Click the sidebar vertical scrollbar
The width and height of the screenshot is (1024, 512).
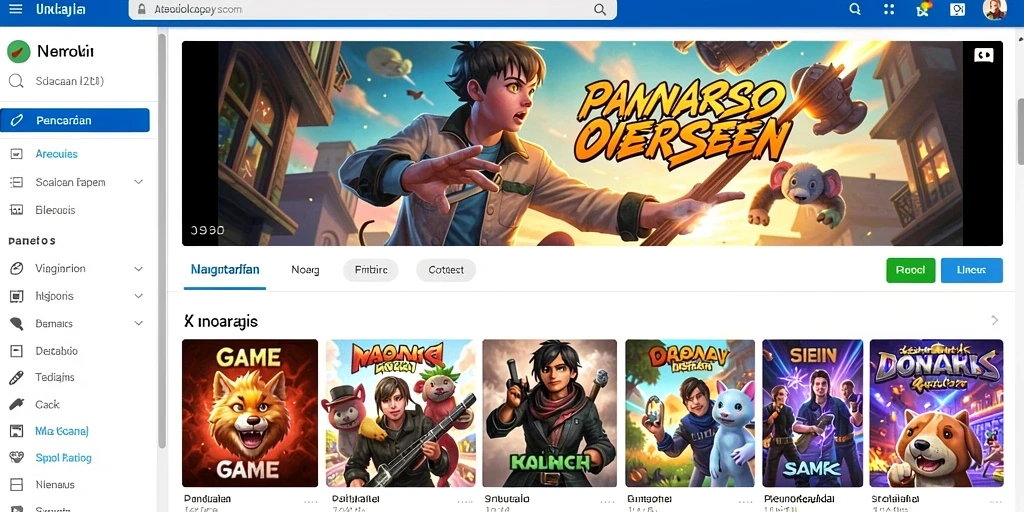coord(161,242)
